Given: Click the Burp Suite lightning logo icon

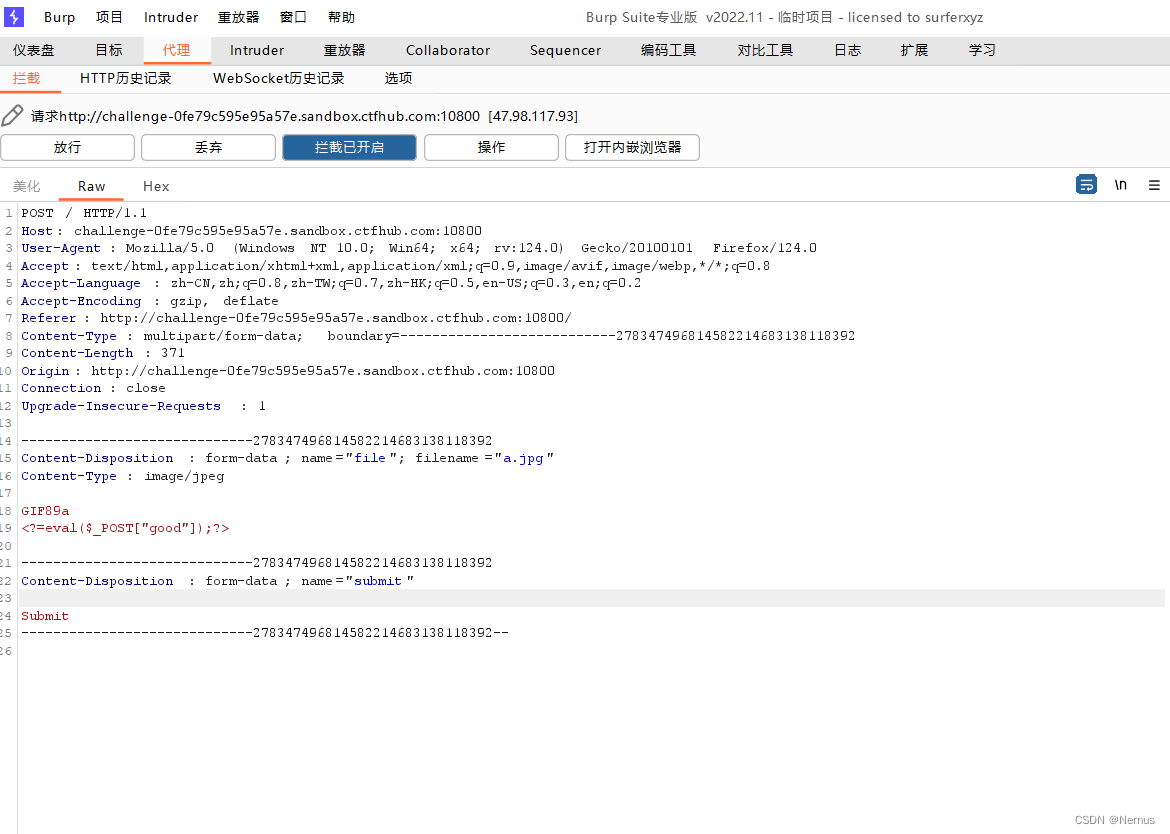Looking at the screenshot, I should coord(14,16).
